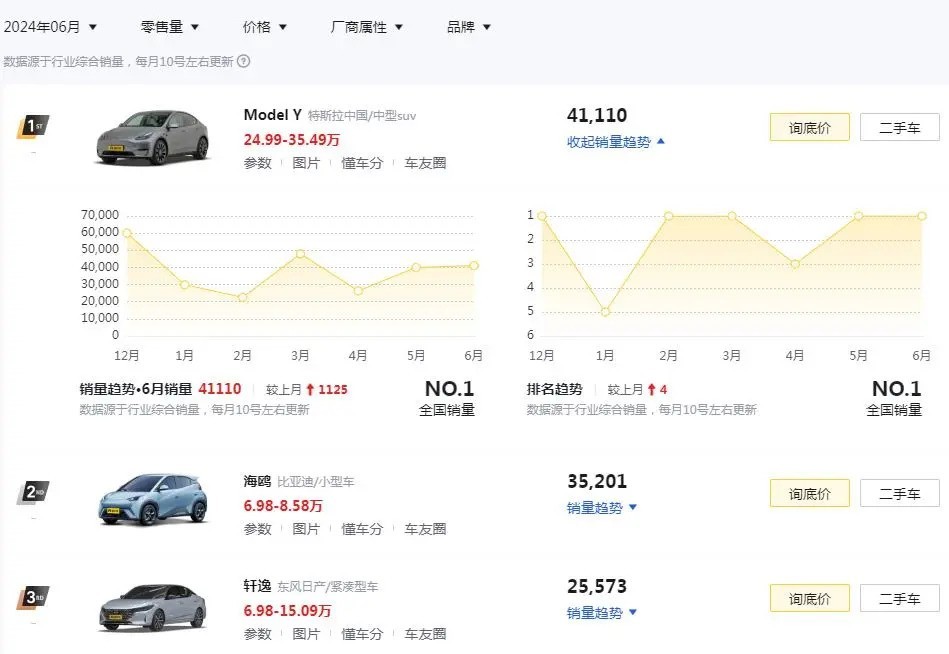Click 询底价 button for 轩逸
Screen dimensions: 949x654
pos(809,598)
